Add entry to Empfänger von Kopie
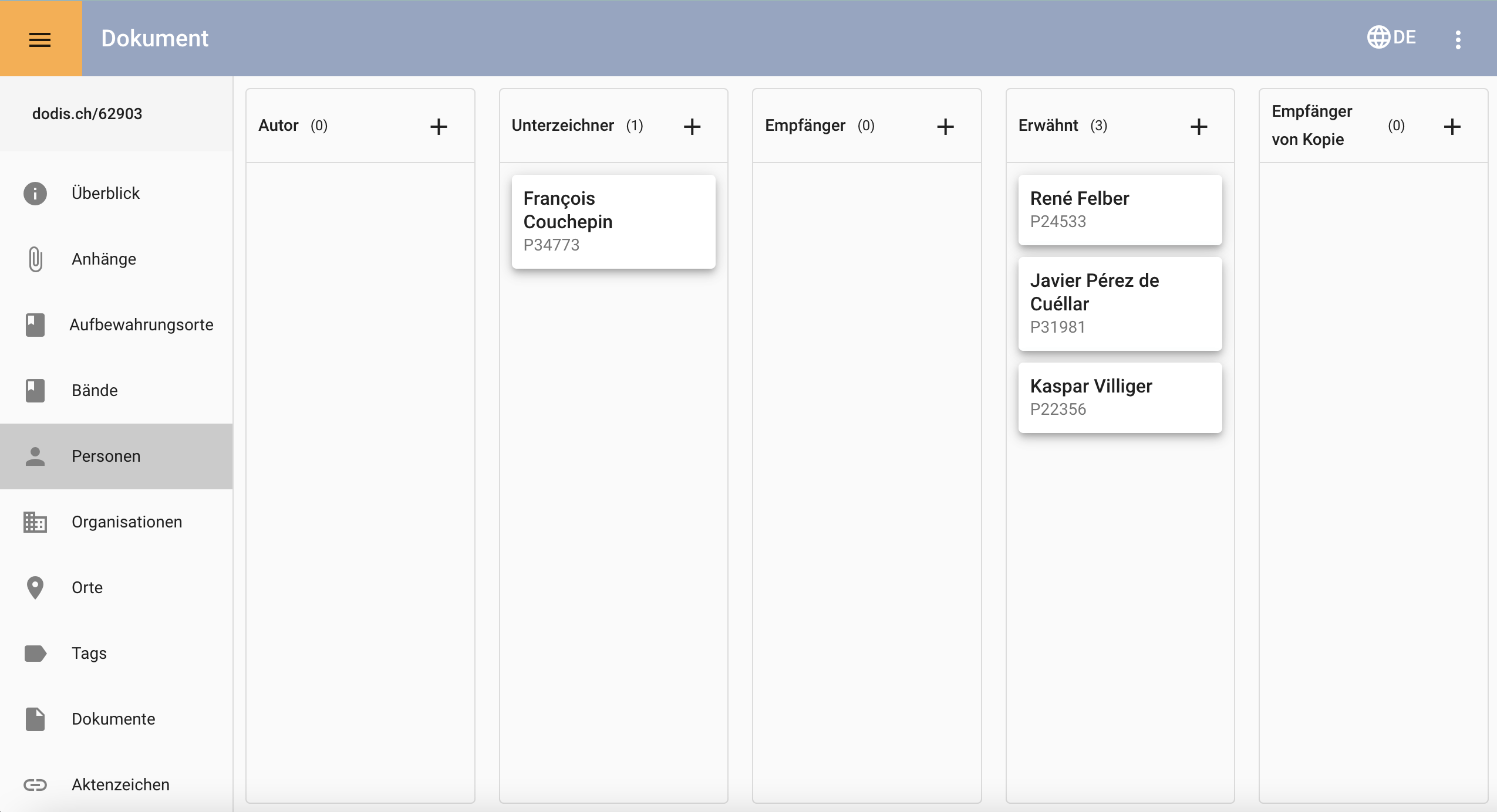This screenshot has height=812, width=1497. (1452, 127)
